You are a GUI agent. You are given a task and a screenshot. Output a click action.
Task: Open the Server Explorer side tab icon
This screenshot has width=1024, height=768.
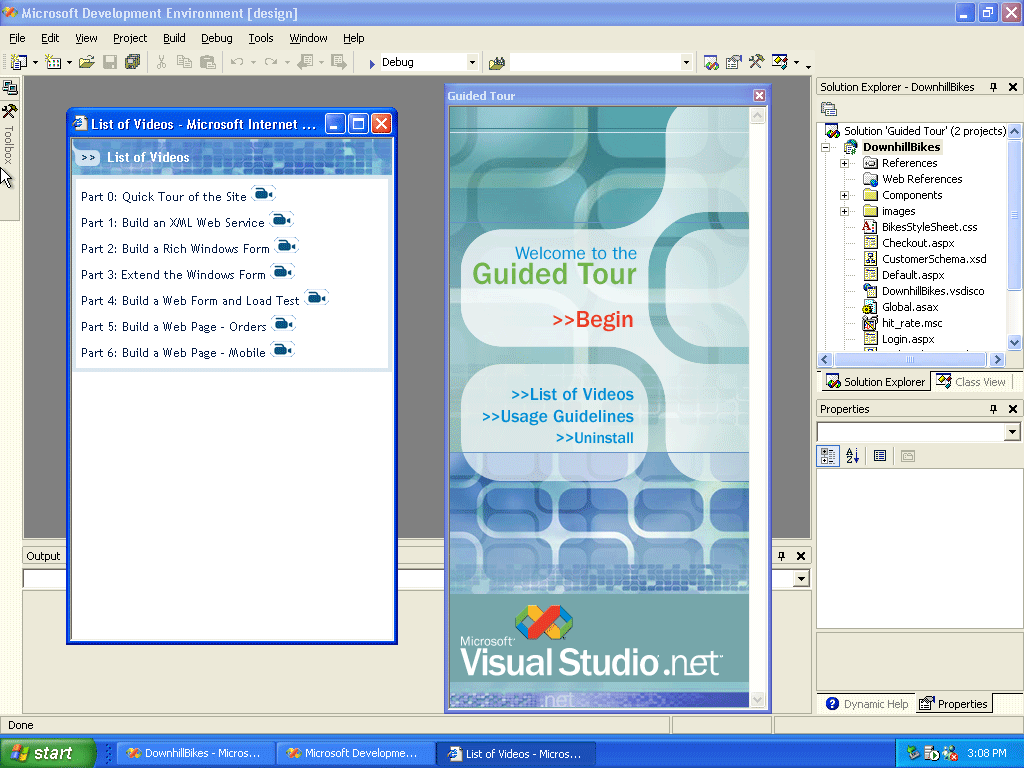coord(10,87)
